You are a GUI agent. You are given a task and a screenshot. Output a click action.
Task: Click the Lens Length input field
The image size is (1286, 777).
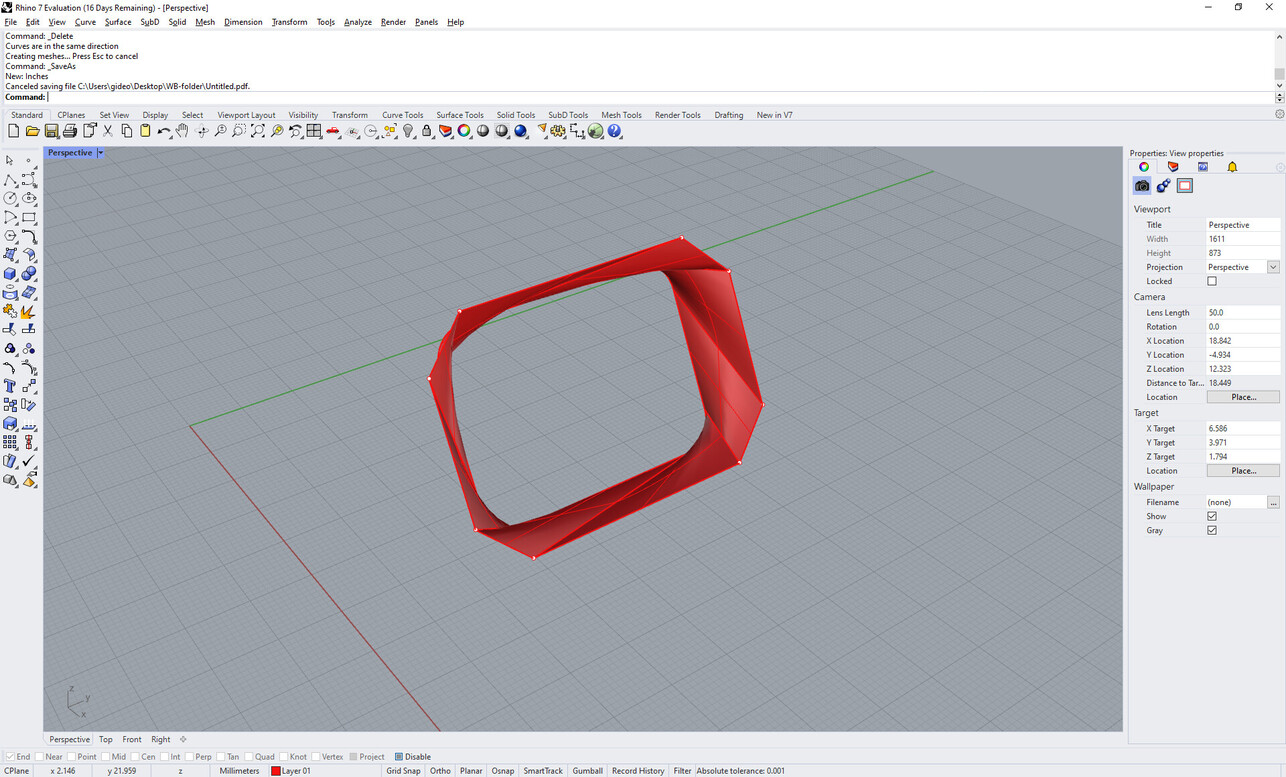click(x=1242, y=313)
